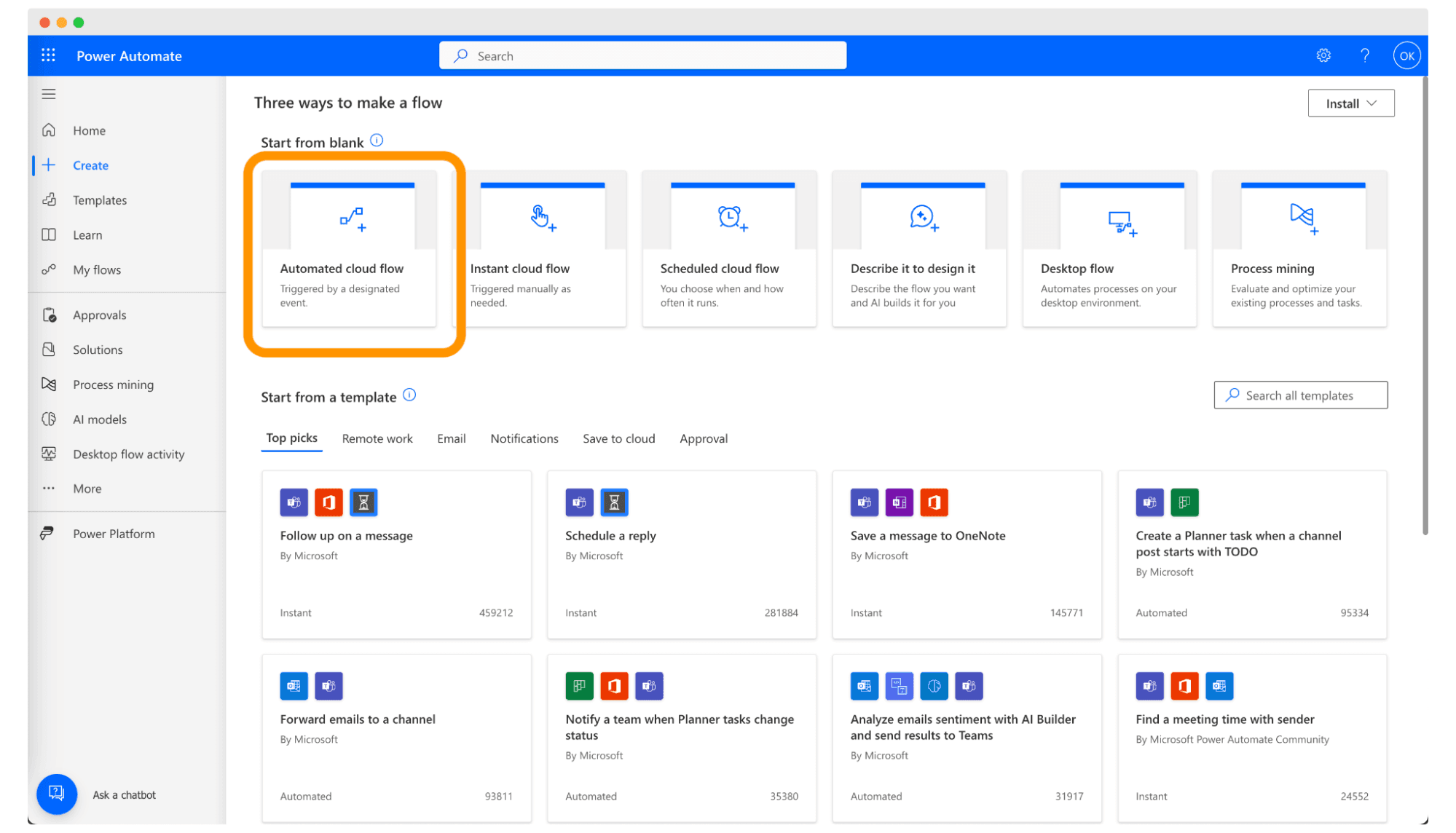Screen dimensions: 1456x833
Task: Click the Power Automate title link
Action: (129, 56)
